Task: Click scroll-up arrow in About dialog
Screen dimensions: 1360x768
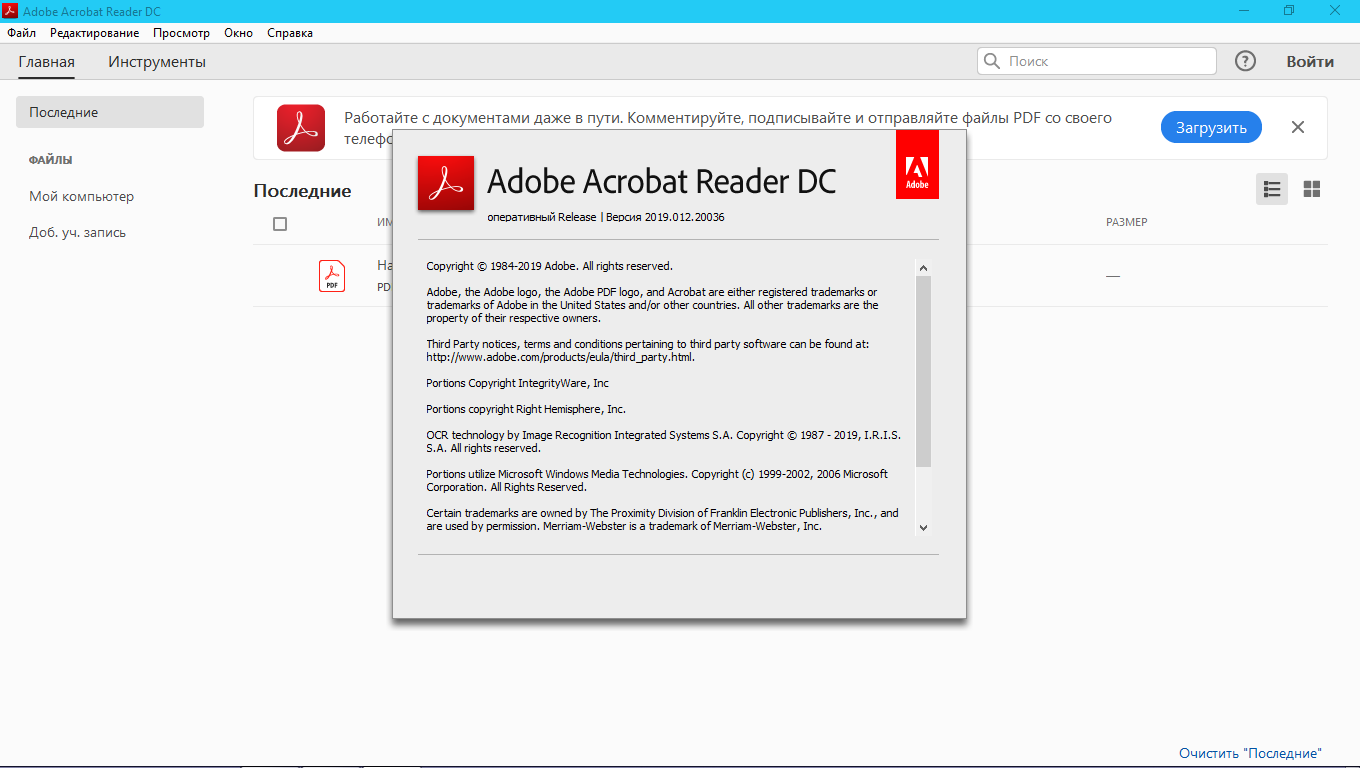Action: 923,268
